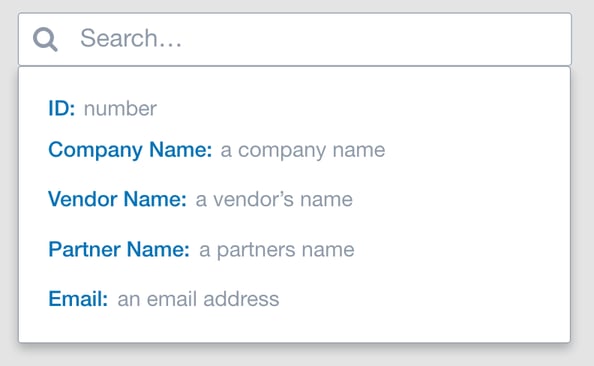Click the "a partners name" hint text
Viewport: 594px width, 366px height.
click(277, 250)
